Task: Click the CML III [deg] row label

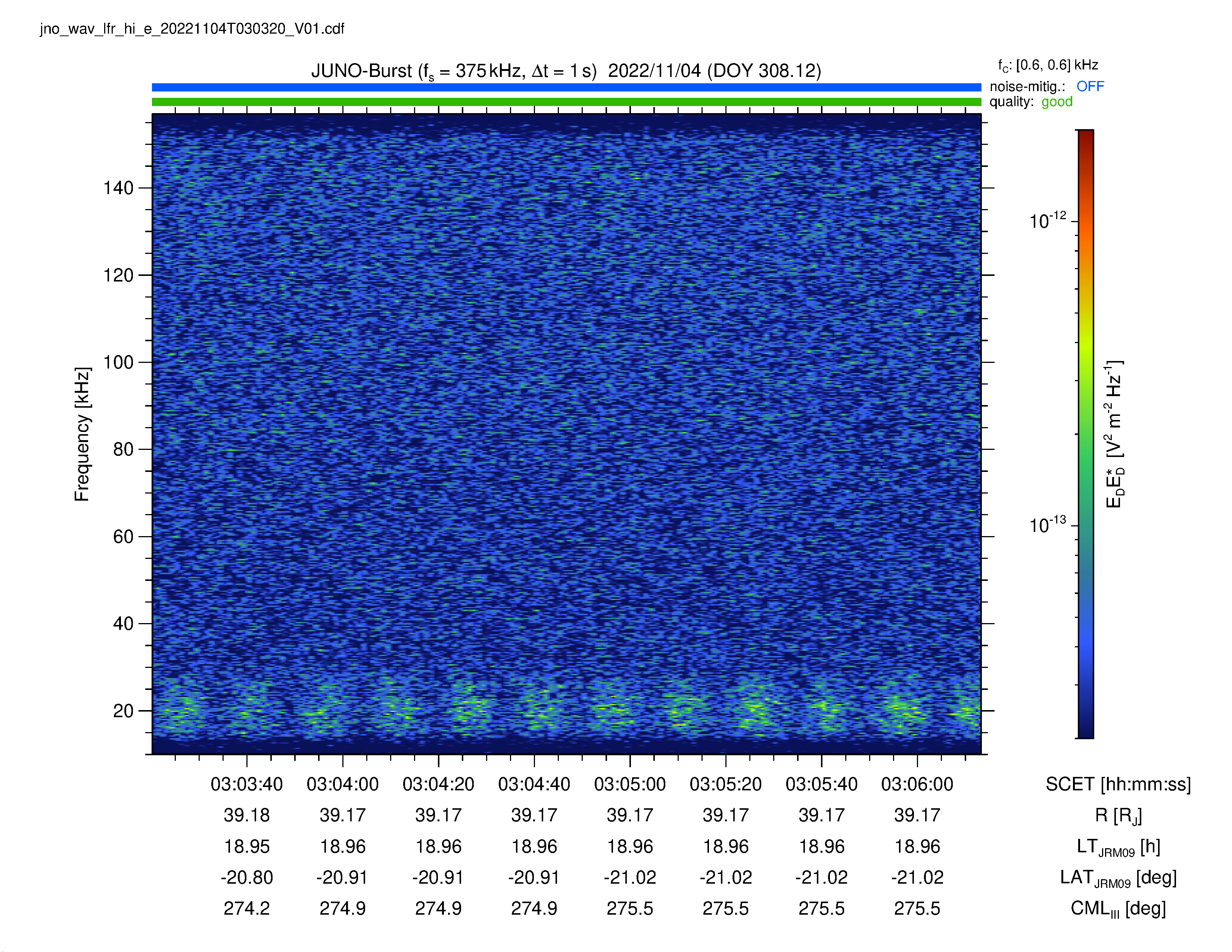Action: [x=1118, y=910]
